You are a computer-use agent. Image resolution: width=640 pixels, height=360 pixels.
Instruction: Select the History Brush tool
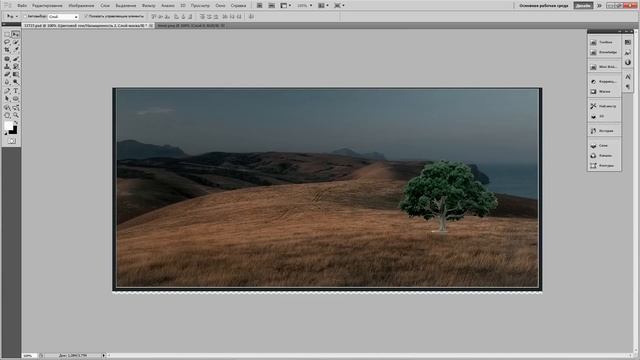[x=16, y=67]
